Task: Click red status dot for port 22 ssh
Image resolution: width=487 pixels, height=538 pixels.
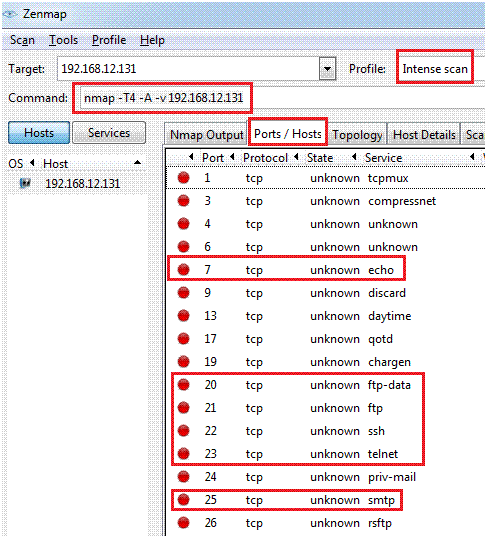Action: [184, 431]
